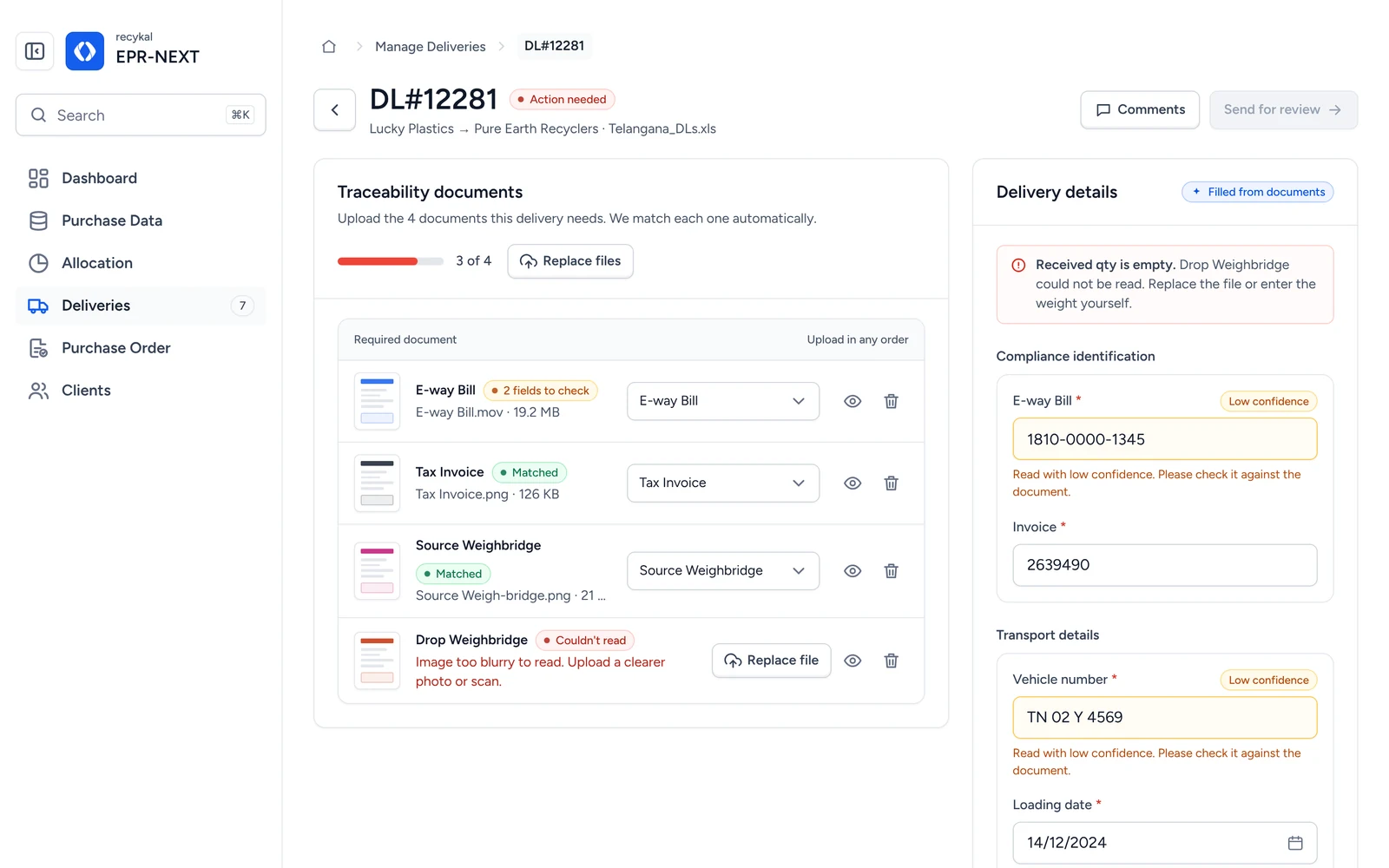Click the Loading date field
This screenshot has height=868, width=1389.
click(x=1165, y=843)
